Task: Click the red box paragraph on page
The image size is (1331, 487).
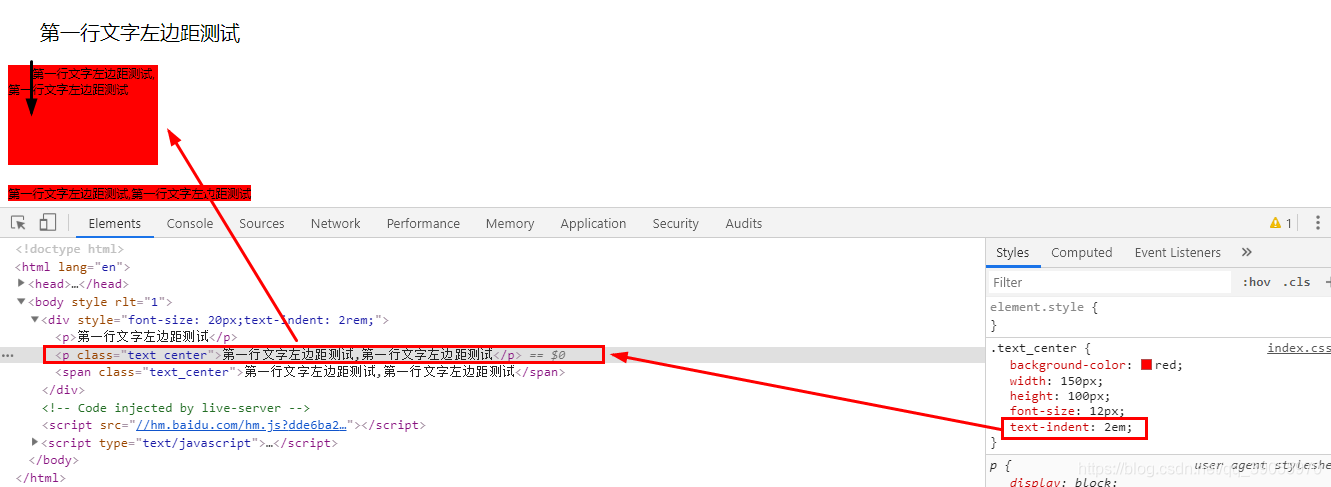Action: (x=83, y=114)
